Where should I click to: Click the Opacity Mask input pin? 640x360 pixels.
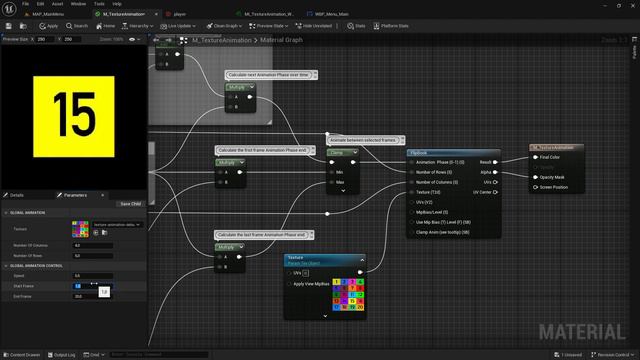pyautogui.click(x=535, y=177)
